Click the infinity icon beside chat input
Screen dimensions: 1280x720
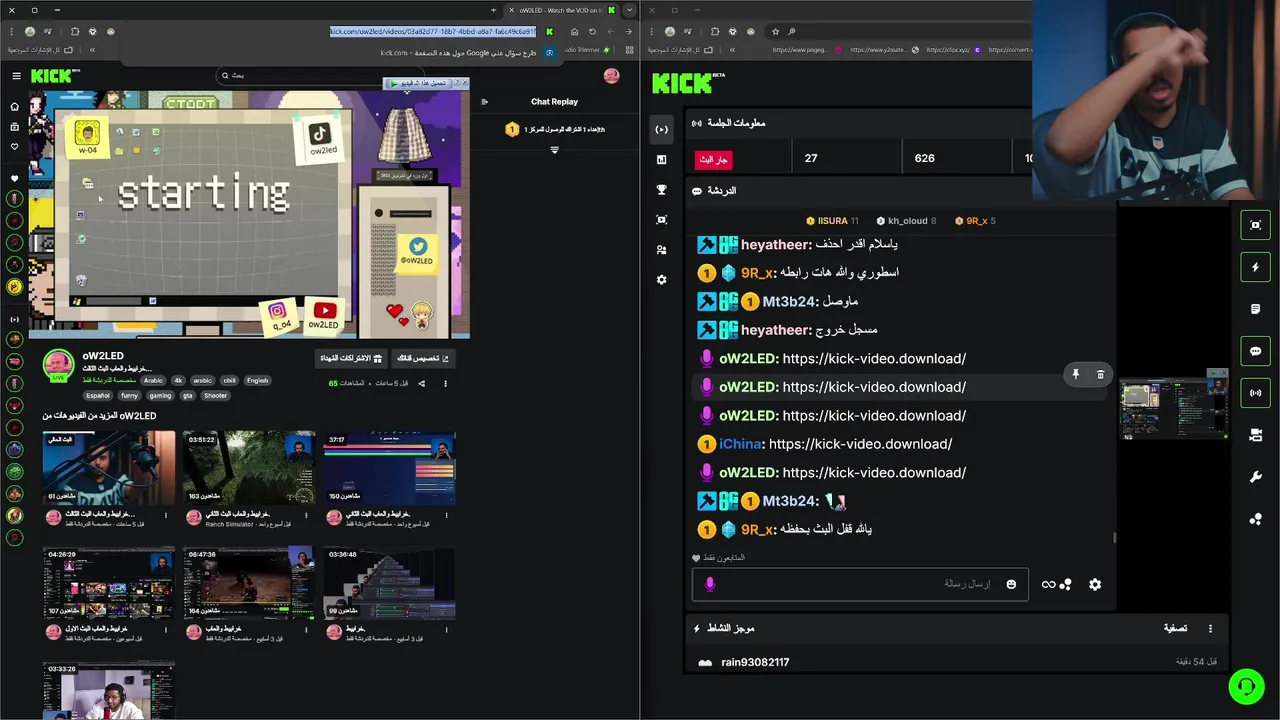[x=1048, y=584]
